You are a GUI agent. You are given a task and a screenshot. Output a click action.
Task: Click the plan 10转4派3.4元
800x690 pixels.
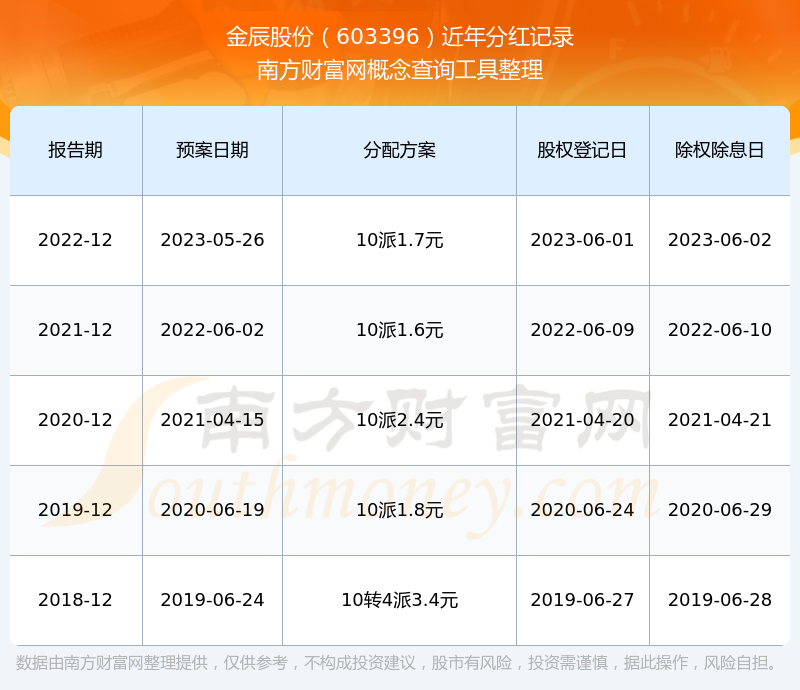click(x=399, y=599)
